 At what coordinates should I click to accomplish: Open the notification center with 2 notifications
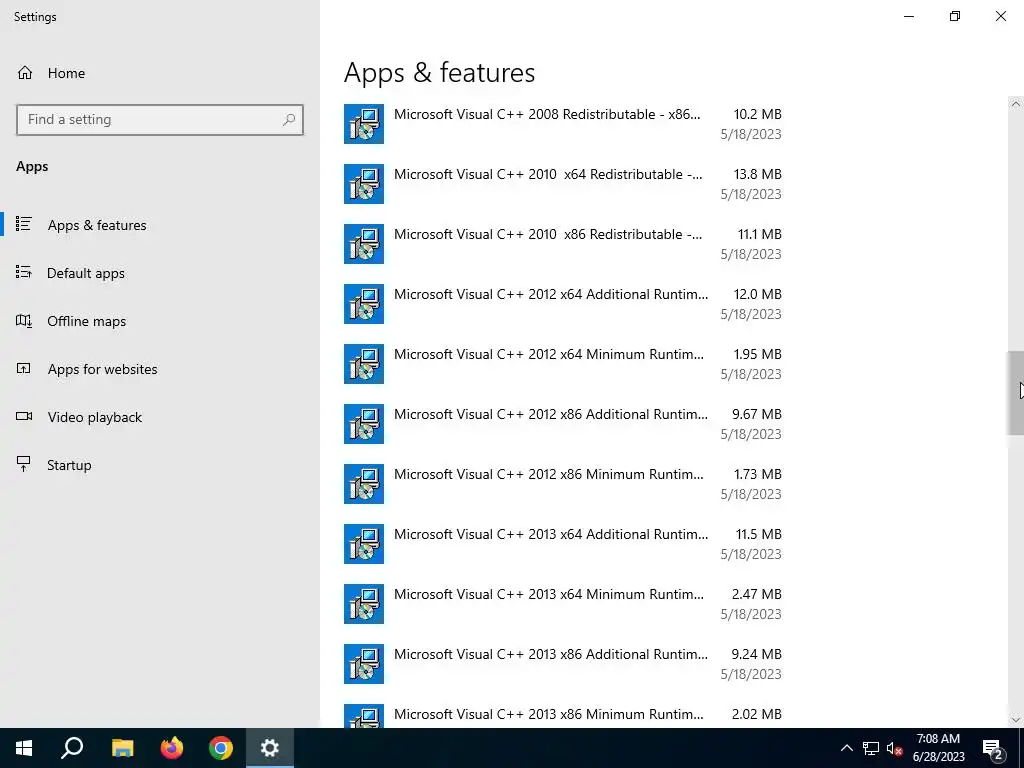(993, 748)
